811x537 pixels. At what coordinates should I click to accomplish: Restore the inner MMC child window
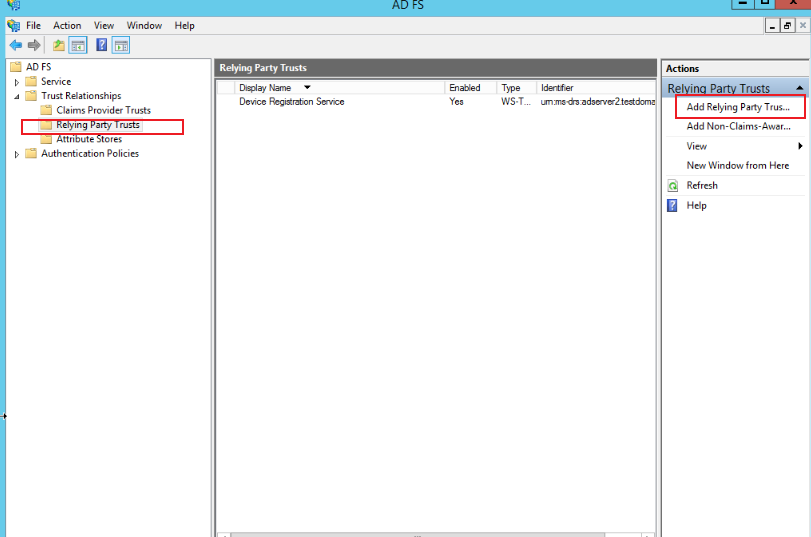coord(787,25)
